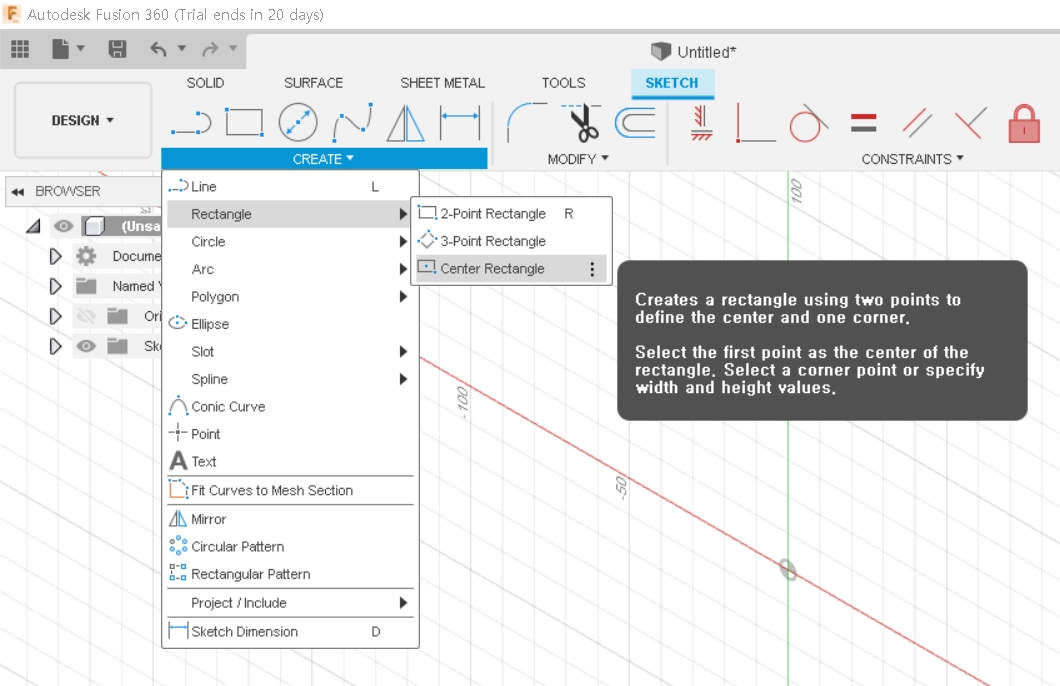This screenshot has height=686, width=1060.
Task: Apply the Parallel constraint icon
Action: 917,122
